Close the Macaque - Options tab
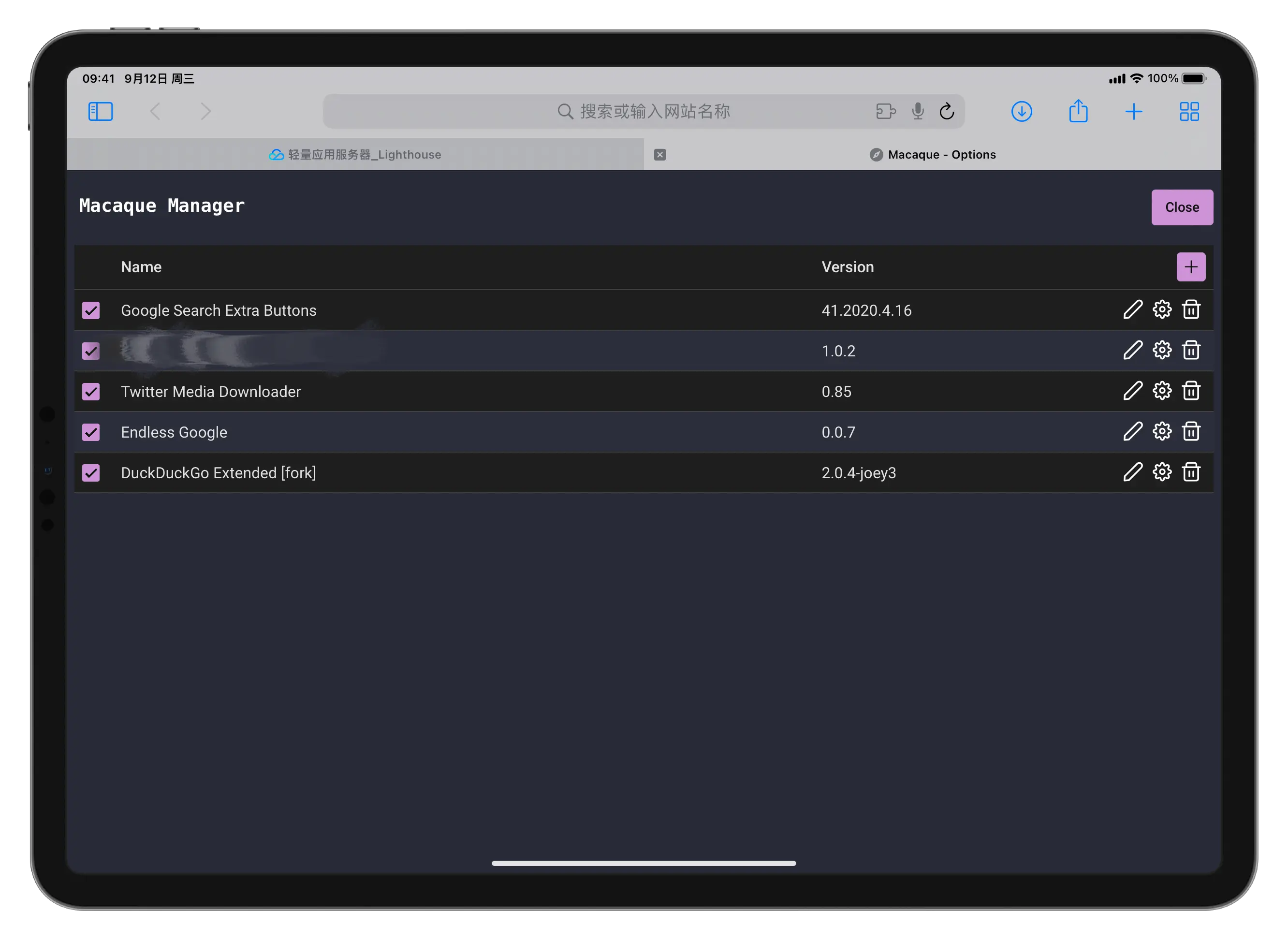The height and width of the screenshot is (940, 1288). click(660, 154)
